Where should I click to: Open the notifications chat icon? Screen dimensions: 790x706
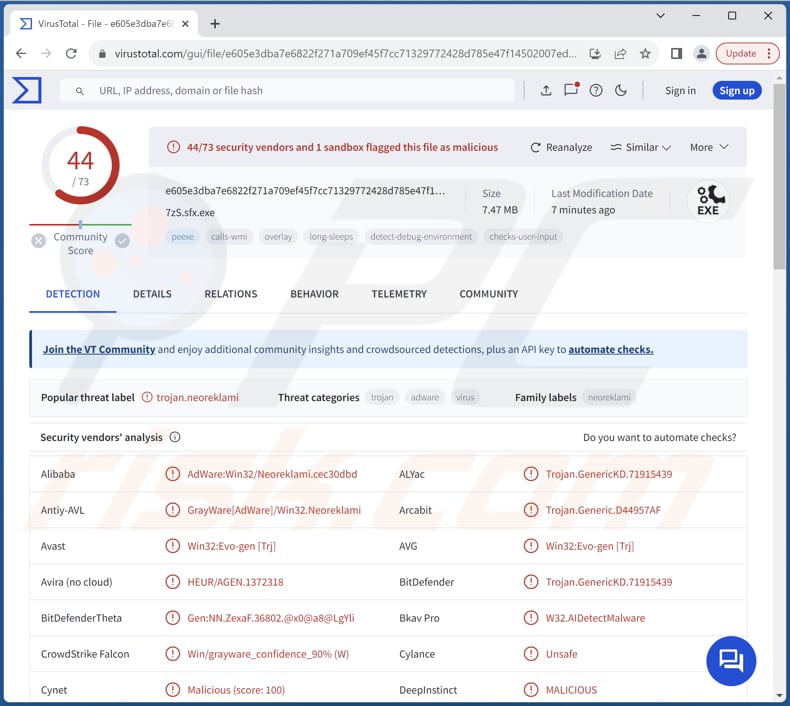[571, 90]
